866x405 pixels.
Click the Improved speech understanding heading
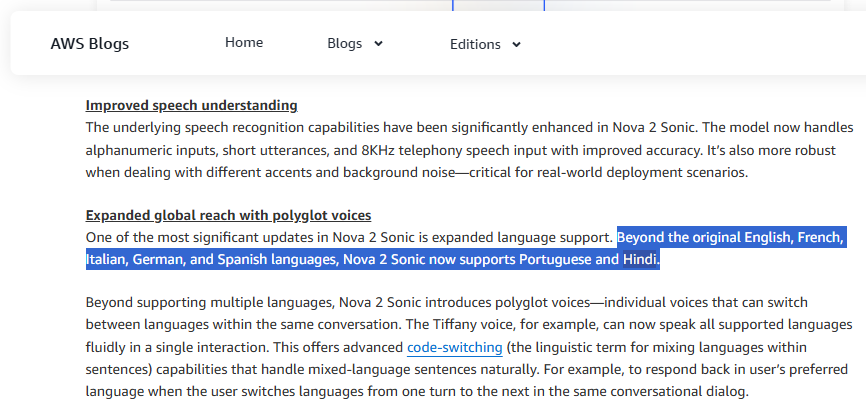(x=192, y=105)
